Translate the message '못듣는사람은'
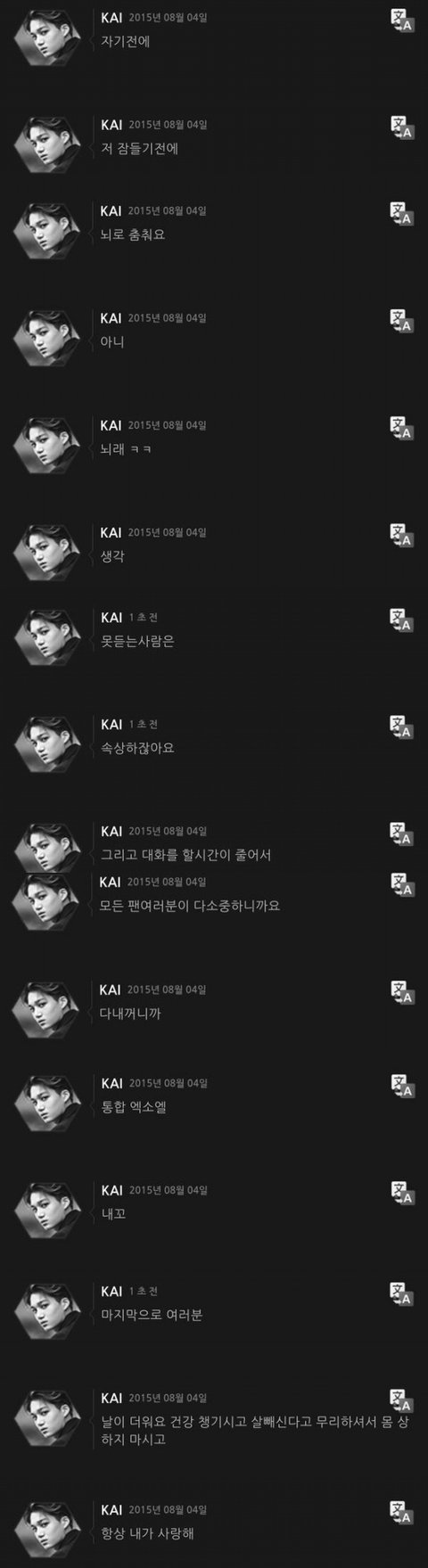Screen dimensions: 428x1568 coord(401,620)
